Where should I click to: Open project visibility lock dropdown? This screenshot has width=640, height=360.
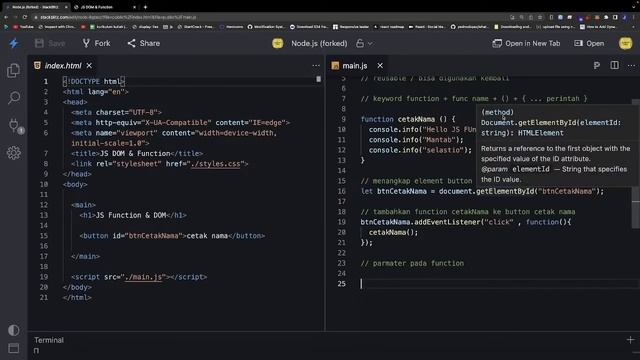pos(364,43)
